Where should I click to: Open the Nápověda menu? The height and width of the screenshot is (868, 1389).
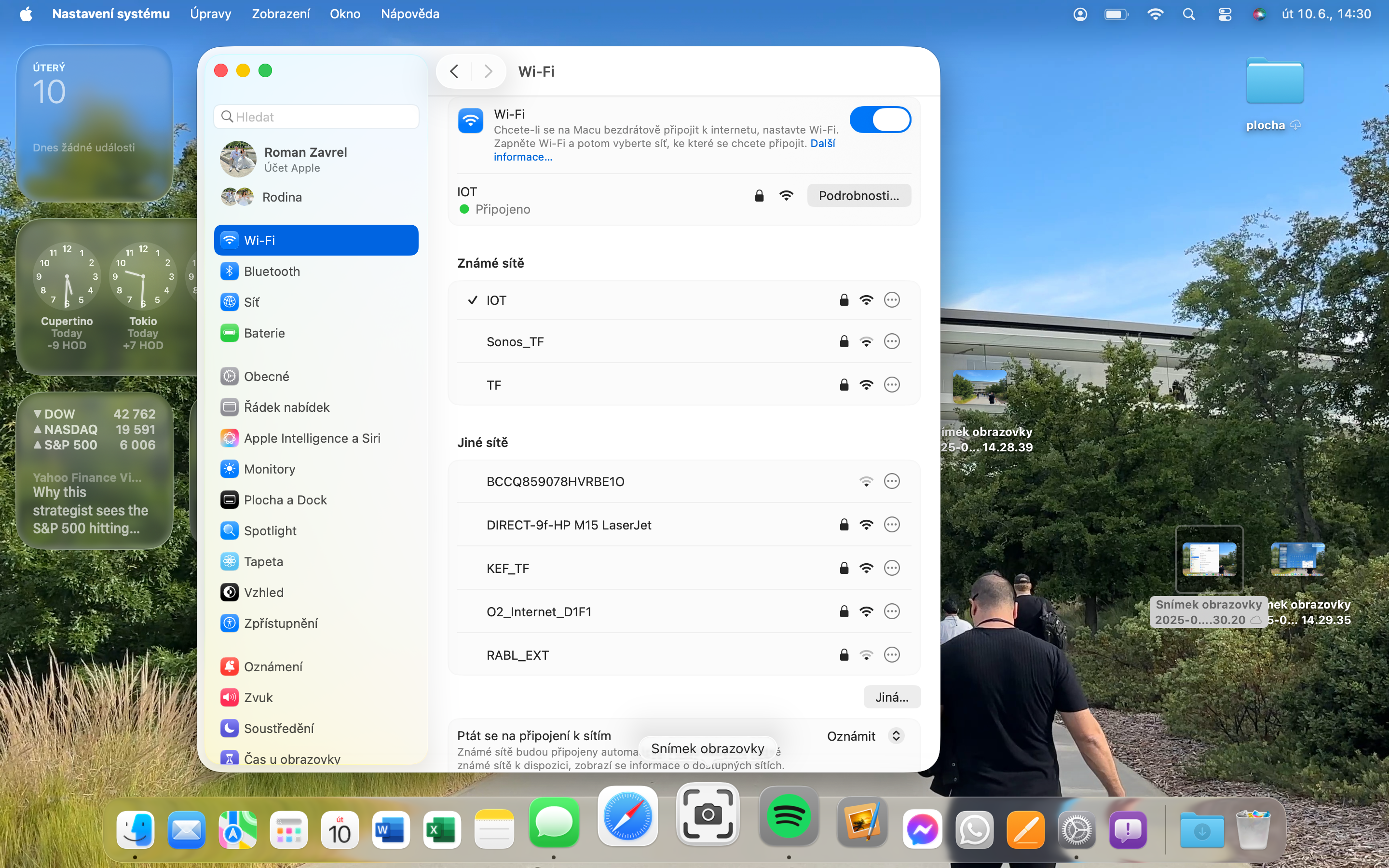click(410, 14)
